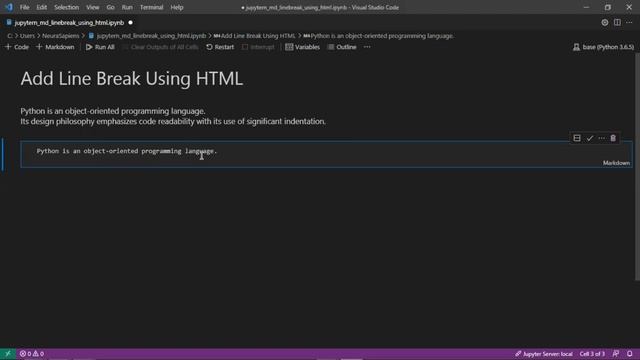Viewport: 640px width, 360px height.
Task: Click the rendered 'Python is an object-oriented' paragraph line
Action: click(113, 111)
